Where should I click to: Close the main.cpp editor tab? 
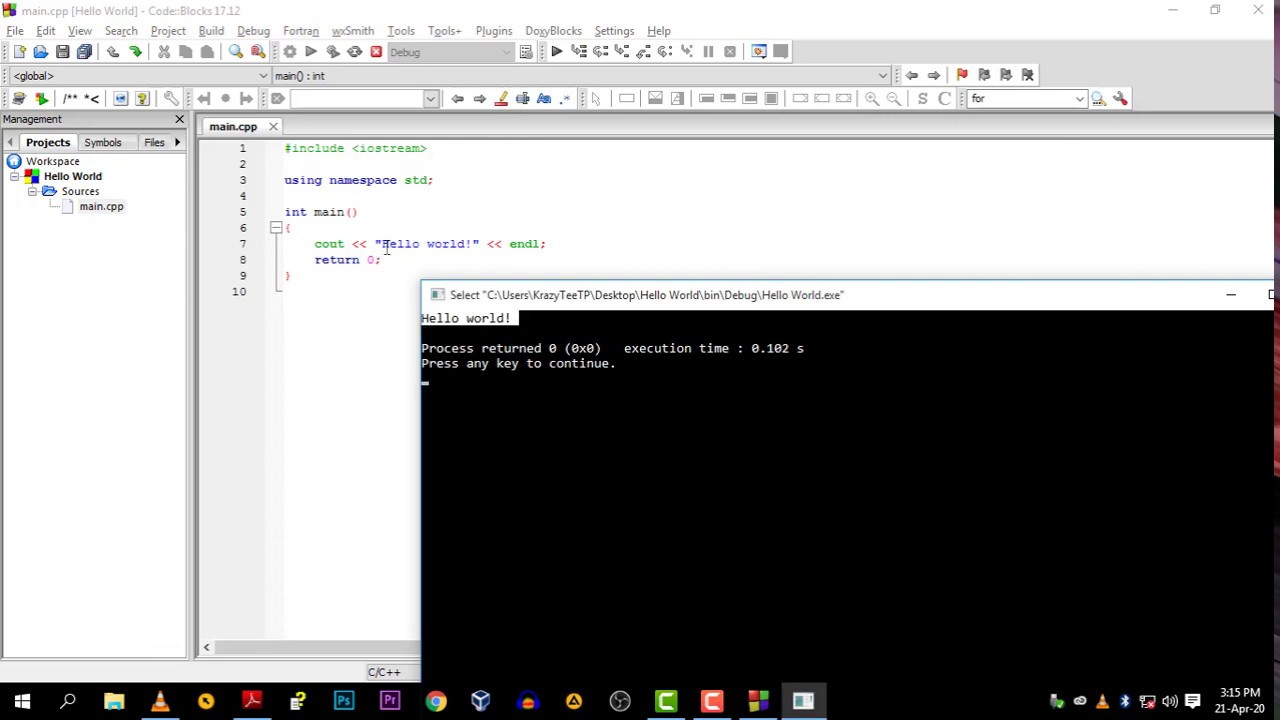click(x=273, y=127)
